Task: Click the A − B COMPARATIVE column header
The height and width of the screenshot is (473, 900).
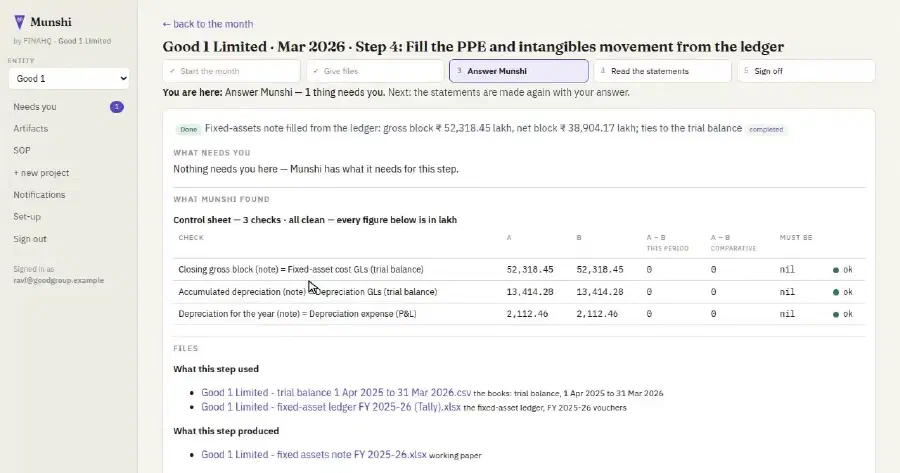Action: (x=733, y=243)
